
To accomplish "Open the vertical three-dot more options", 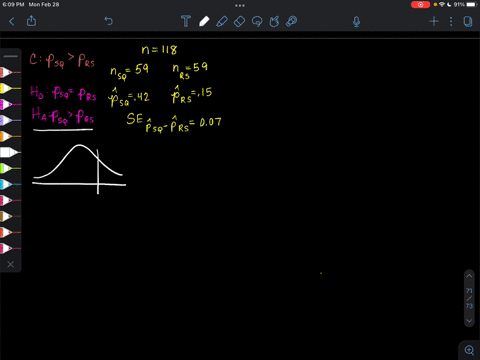I will [x=451, y=22].
